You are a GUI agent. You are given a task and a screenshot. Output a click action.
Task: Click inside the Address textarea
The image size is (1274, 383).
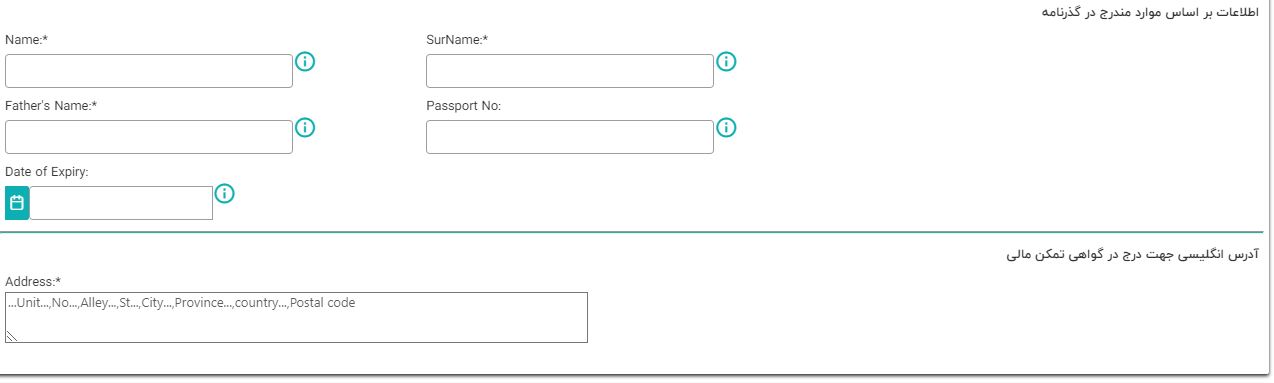(296, 318)
